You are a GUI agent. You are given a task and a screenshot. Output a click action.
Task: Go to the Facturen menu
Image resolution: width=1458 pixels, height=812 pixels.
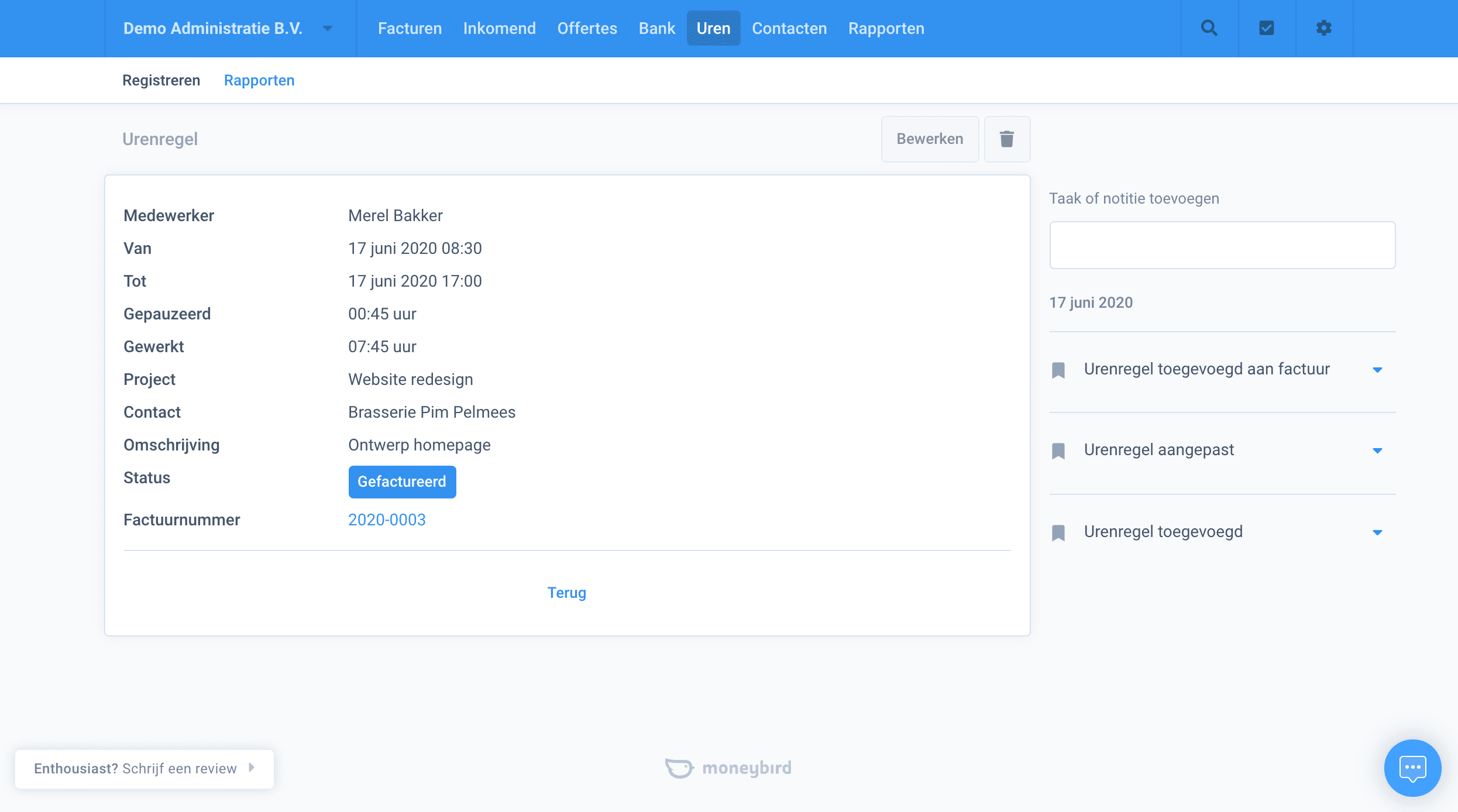click(410, 28)
